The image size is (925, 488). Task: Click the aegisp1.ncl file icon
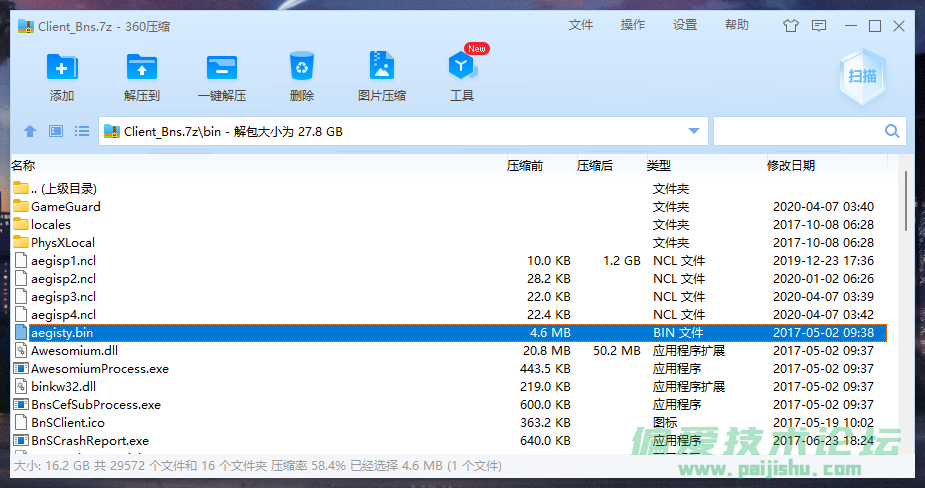(21, 260)
